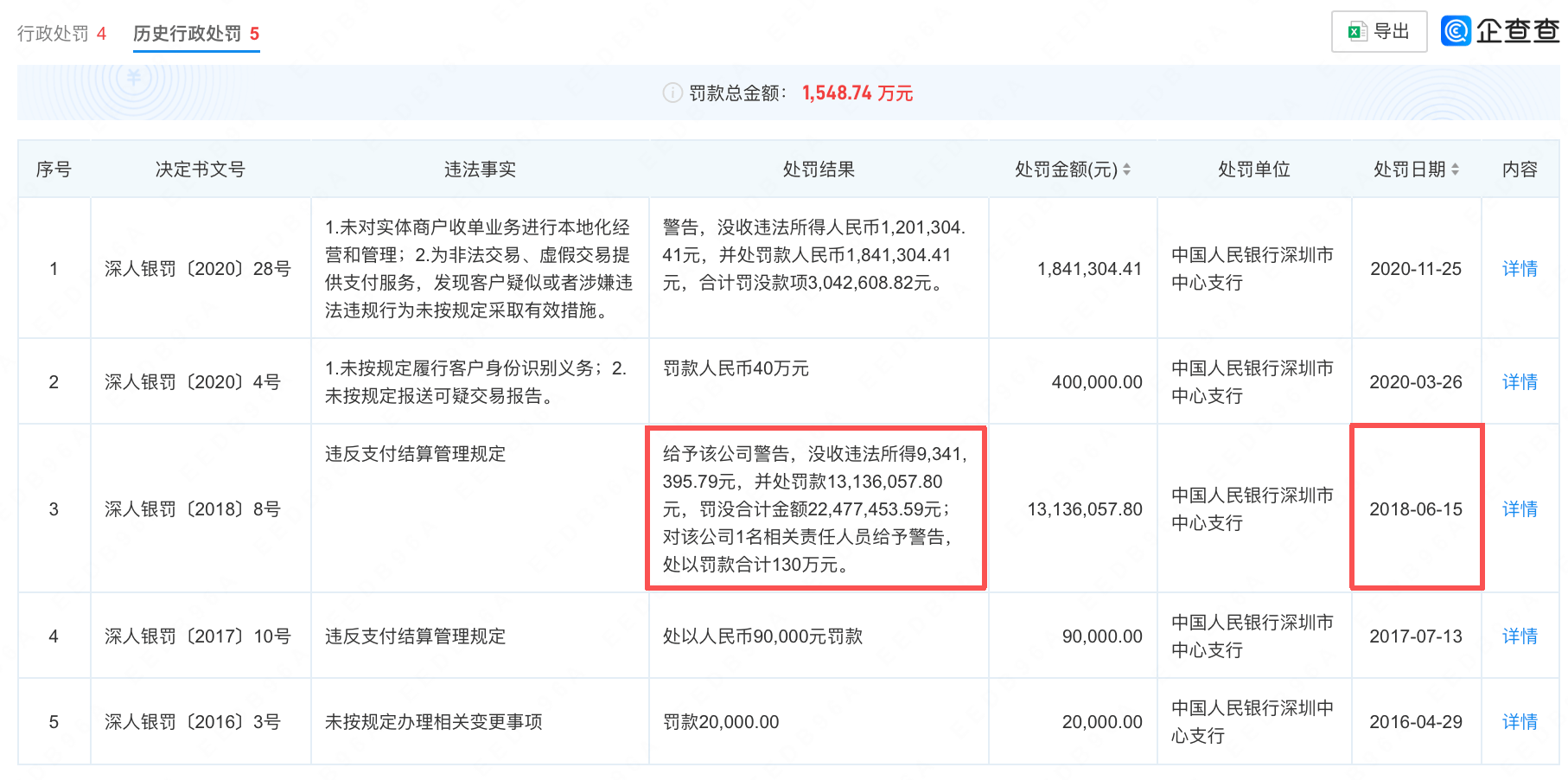
Task: Click 罚款人民币40万元 result text
Action: pyautogui.click(x=736, y=368)
